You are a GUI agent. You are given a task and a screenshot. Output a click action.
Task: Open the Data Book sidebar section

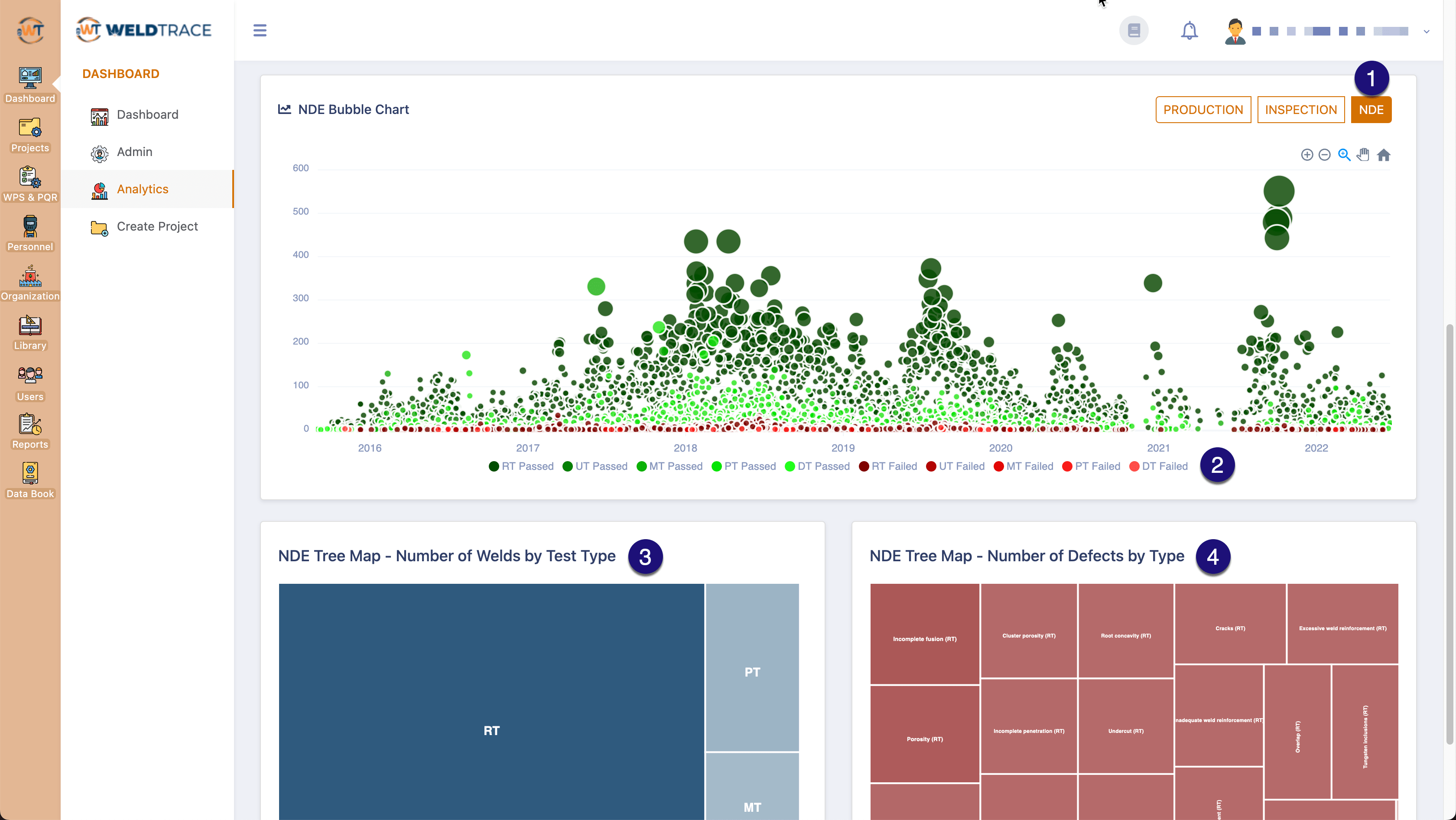(x=30, y=480)
